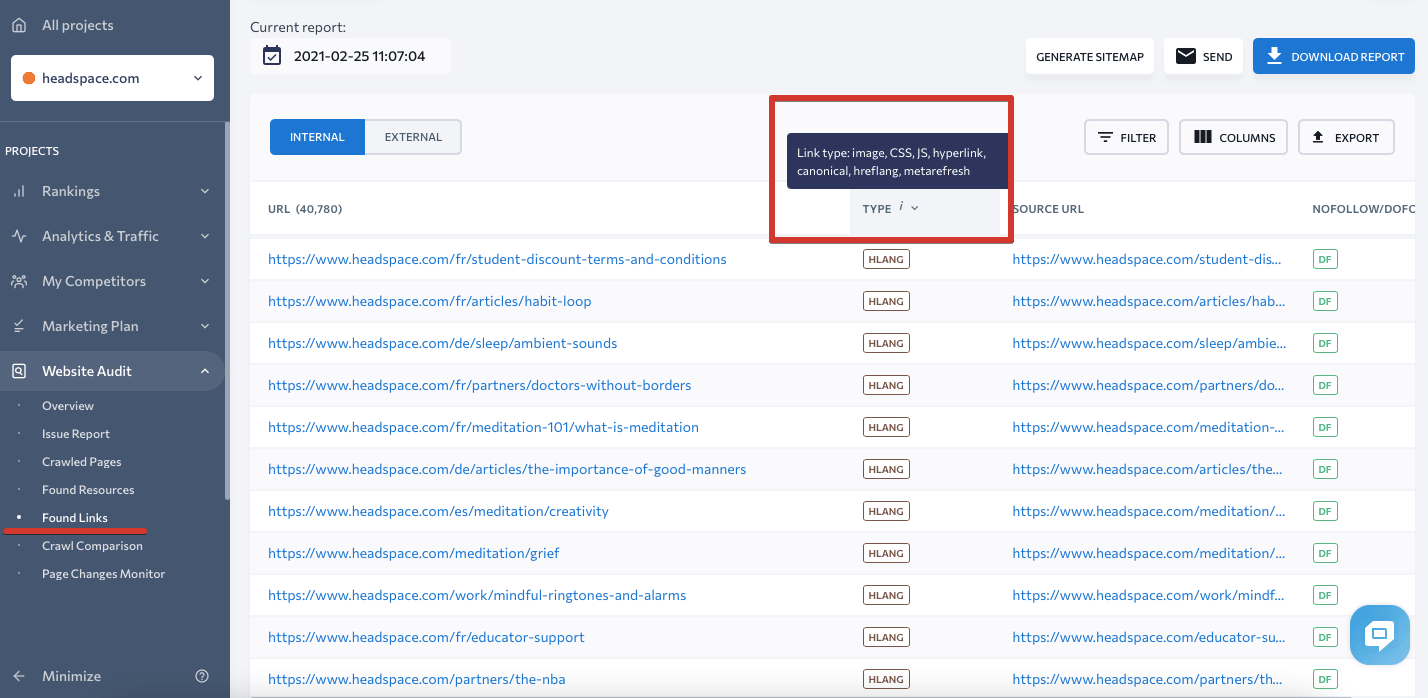1428x698 pixels.
Task: Open the what-is-meditation URL link
Action: pyautogui.click(x=483, y=427)
